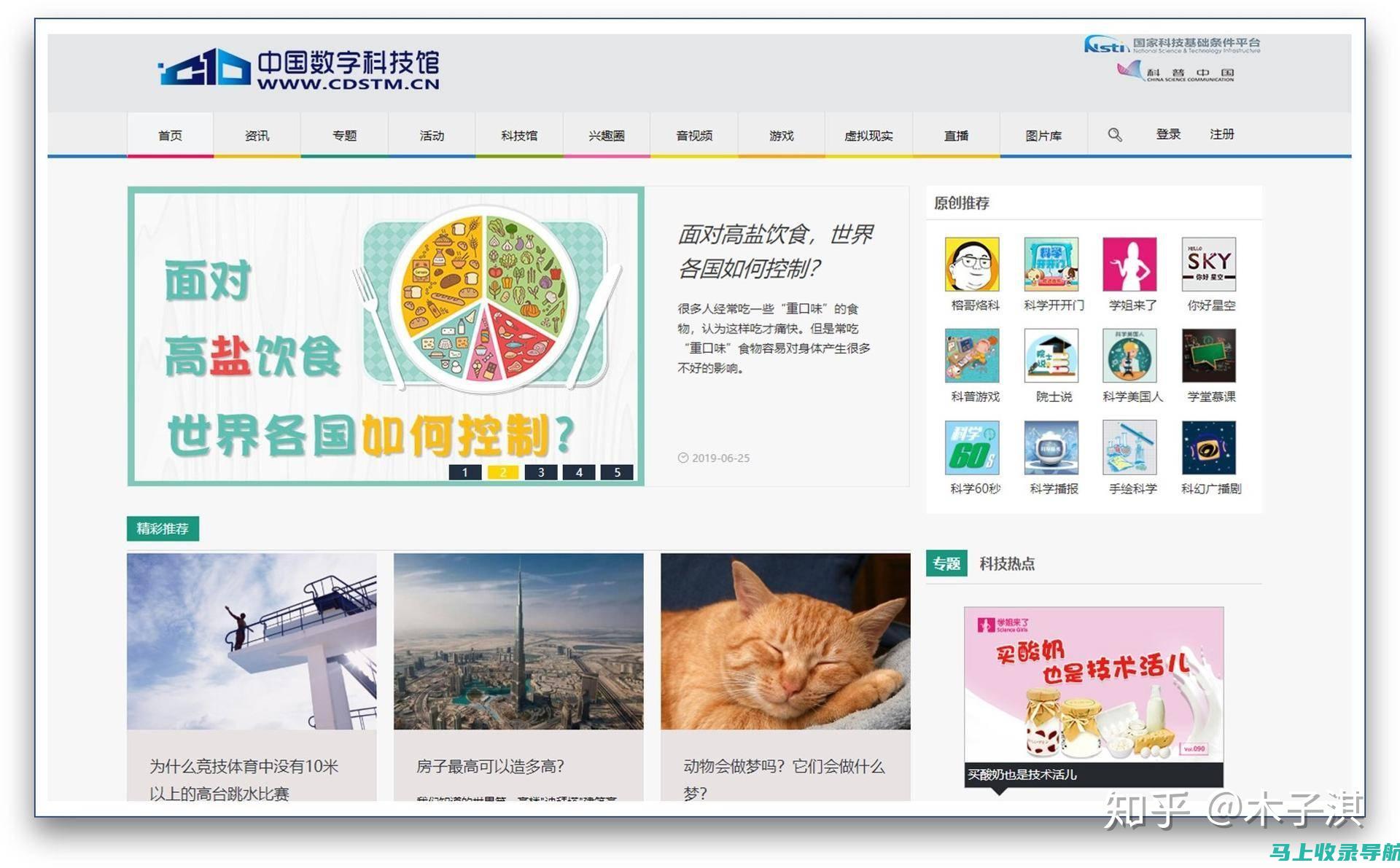Open the search magnifier icon in navbar
This screenshot has width=1400, height=868.
1115,135
